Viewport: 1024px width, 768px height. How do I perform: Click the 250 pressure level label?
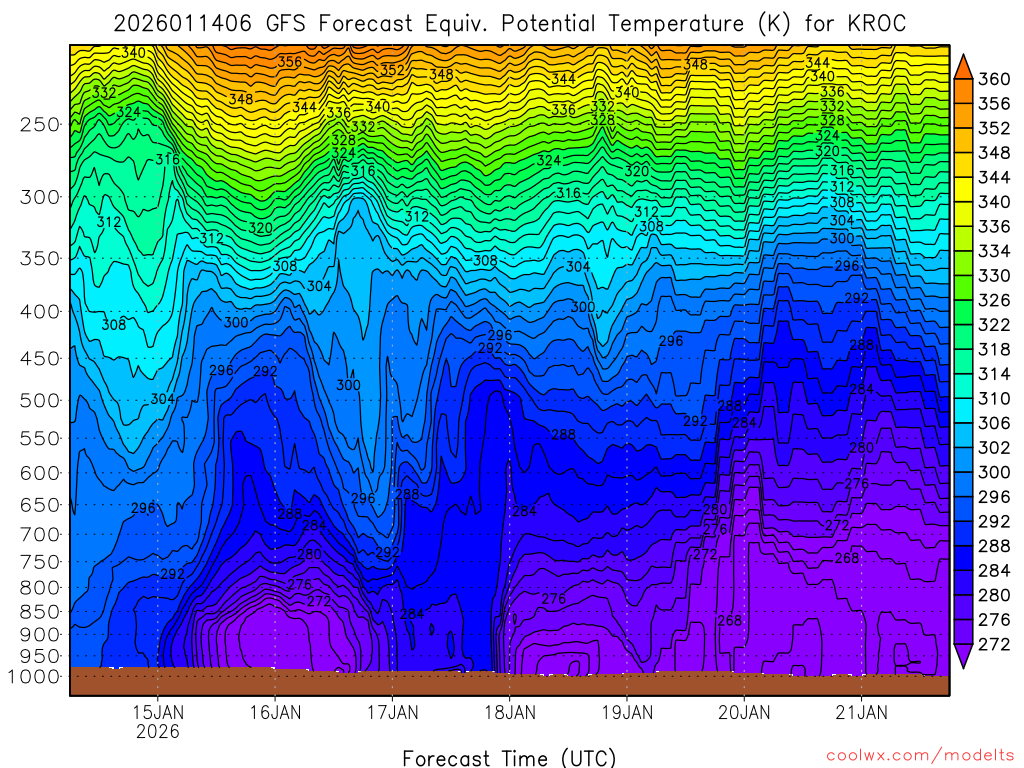point(40,124)
